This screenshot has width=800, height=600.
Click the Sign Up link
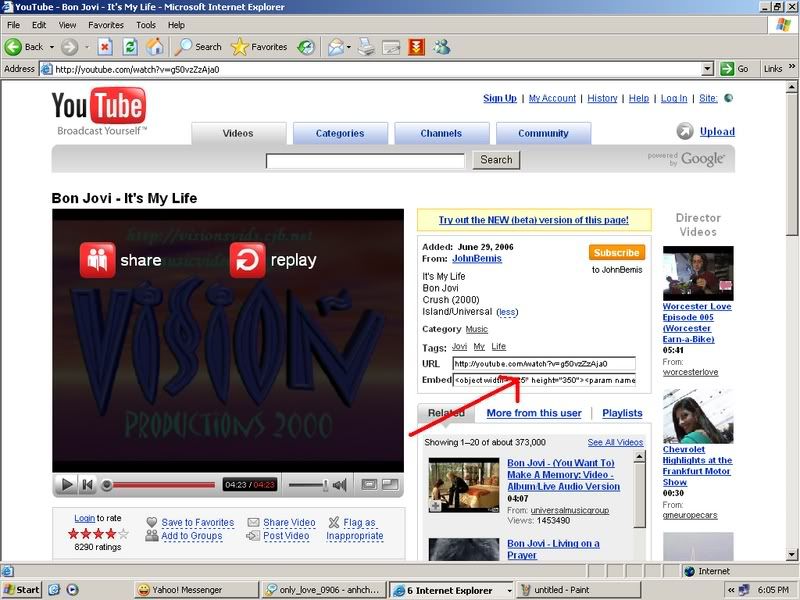pos(500,98)
